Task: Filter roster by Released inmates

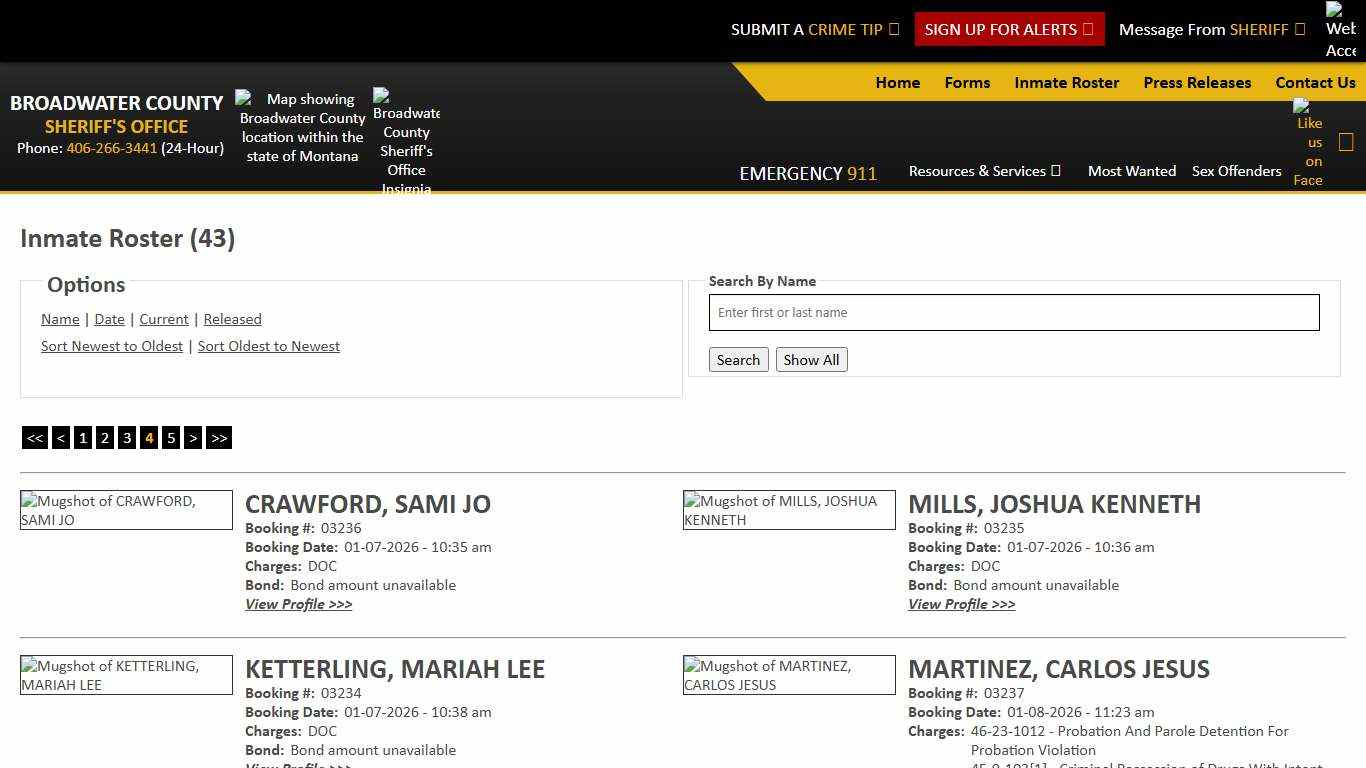Action: coord(232,319)
